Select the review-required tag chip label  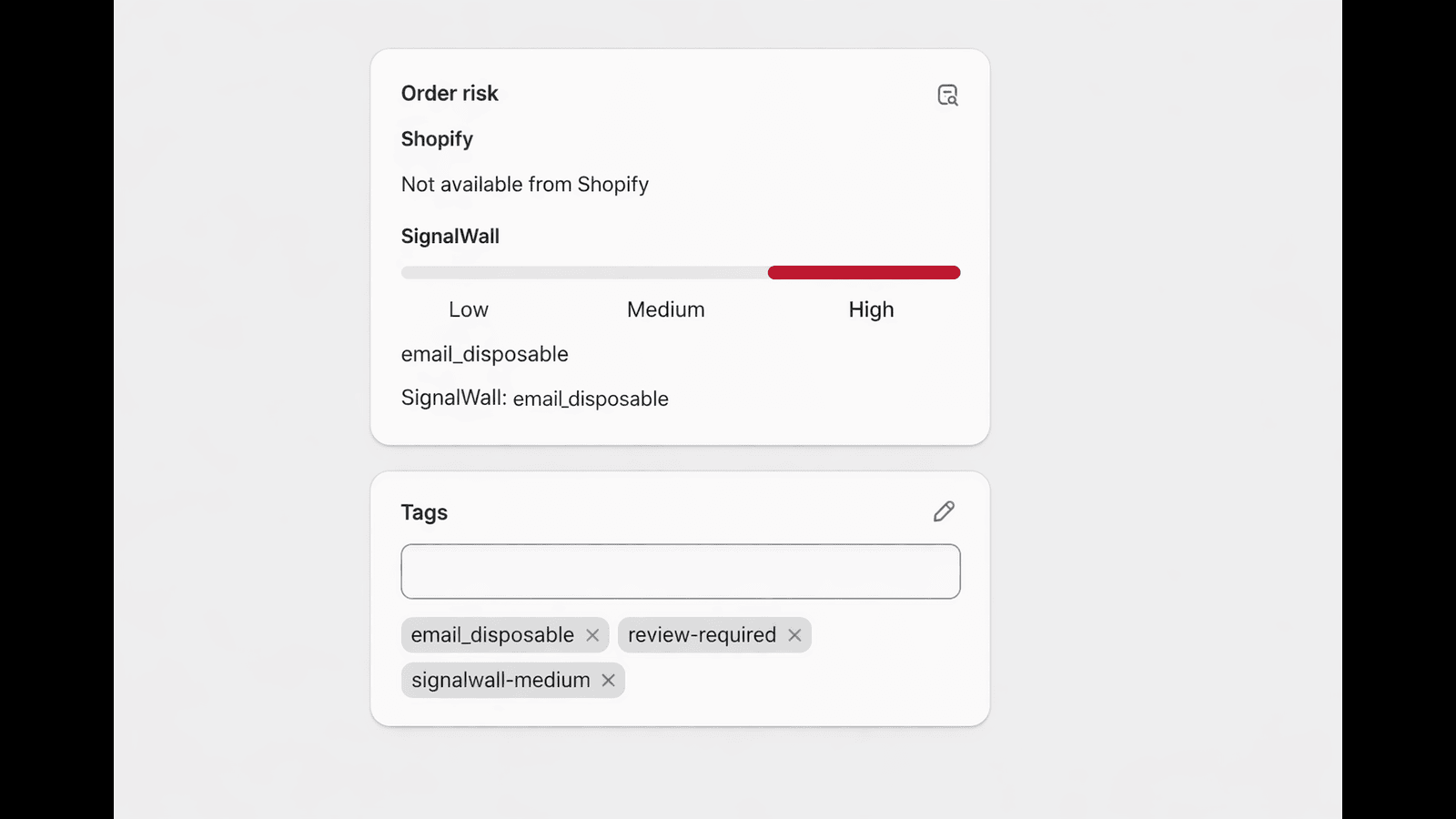tap(702, 635)
